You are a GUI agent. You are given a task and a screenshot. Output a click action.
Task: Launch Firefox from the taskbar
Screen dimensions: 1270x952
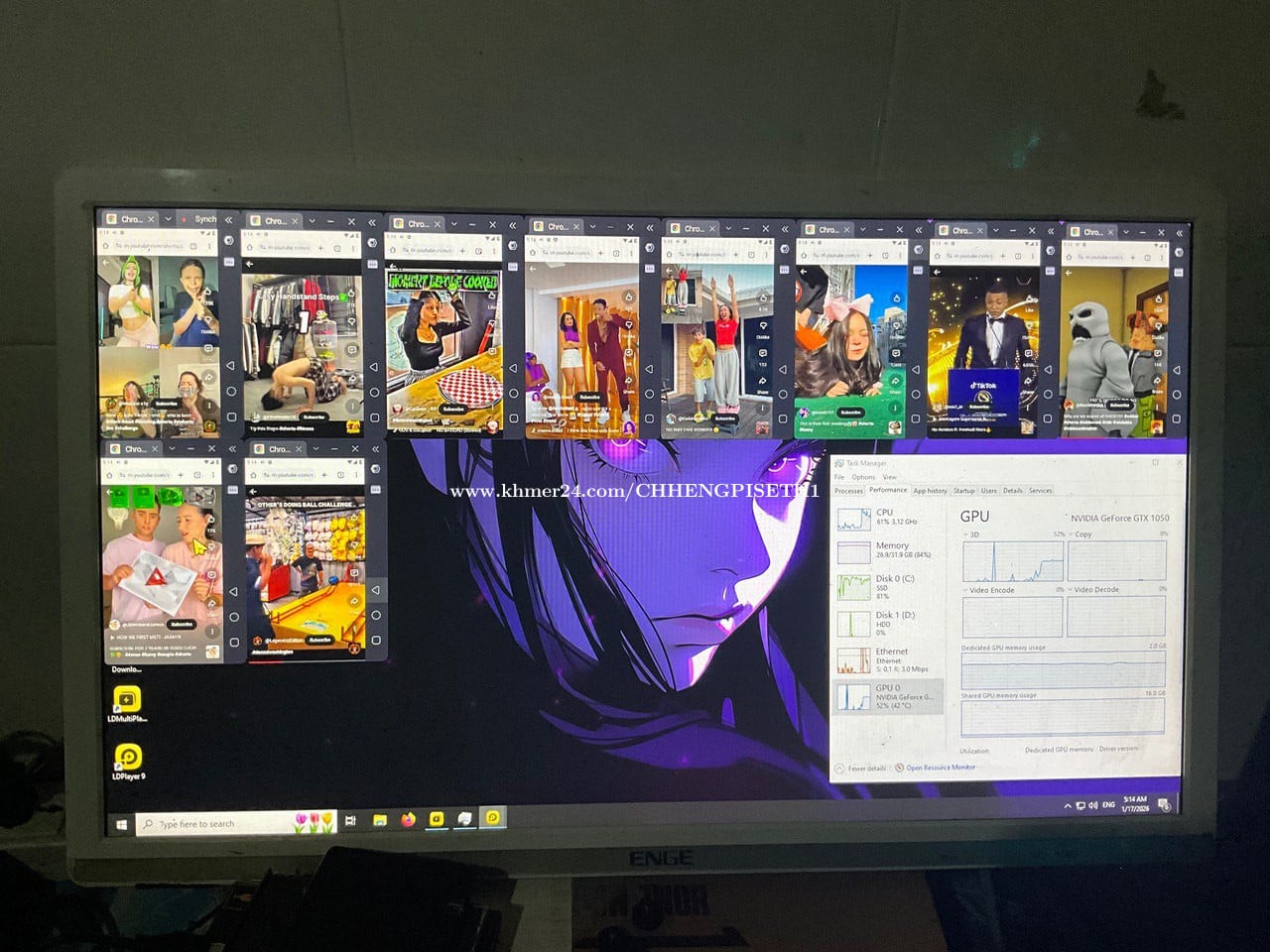[408, 820]
